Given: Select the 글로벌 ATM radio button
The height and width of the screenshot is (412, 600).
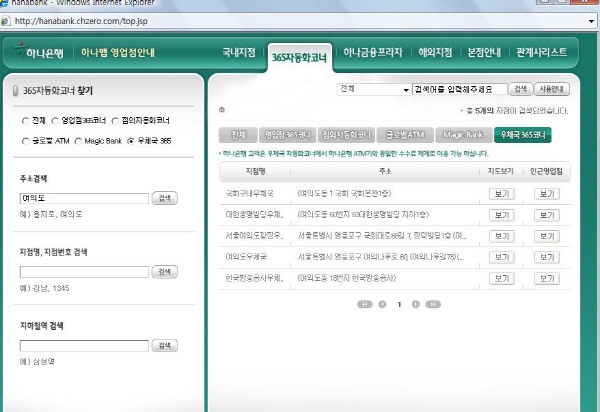Looking at the screenshot, I should coord(26,141).
